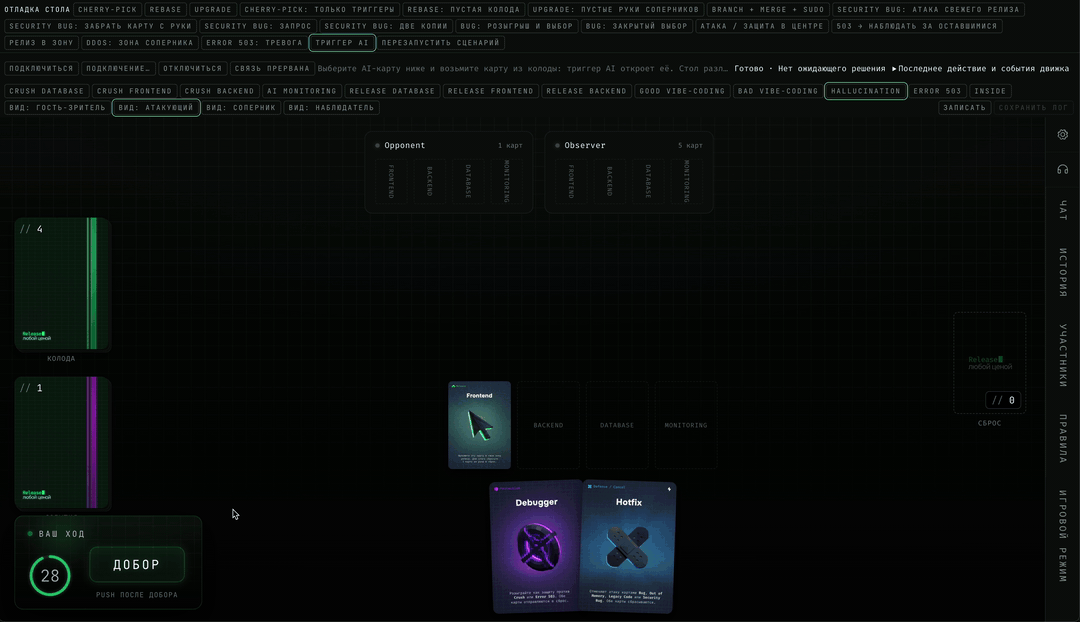Image resolution: width=1080 pixels, height=622 pixels.
Task: Choose the ВИД: АТАКУЮЩИЙ view
Action: (156, 107)
